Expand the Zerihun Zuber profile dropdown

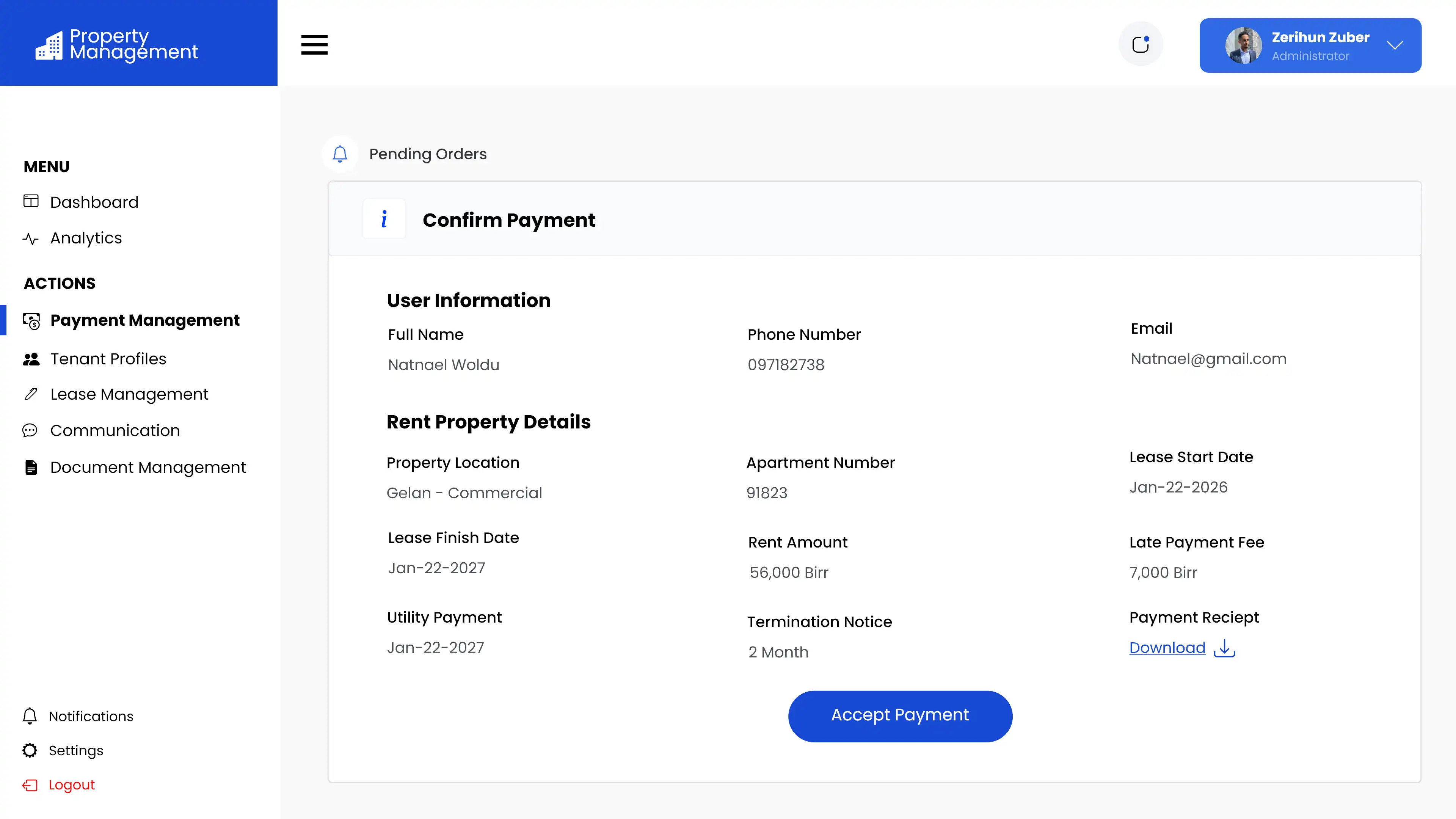coord(1395,45)
